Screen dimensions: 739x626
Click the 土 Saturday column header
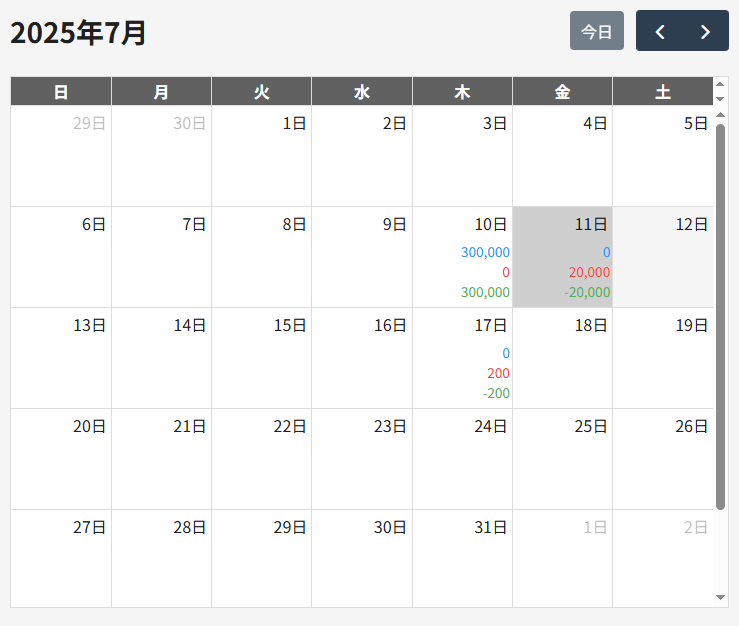click(662, 92)
